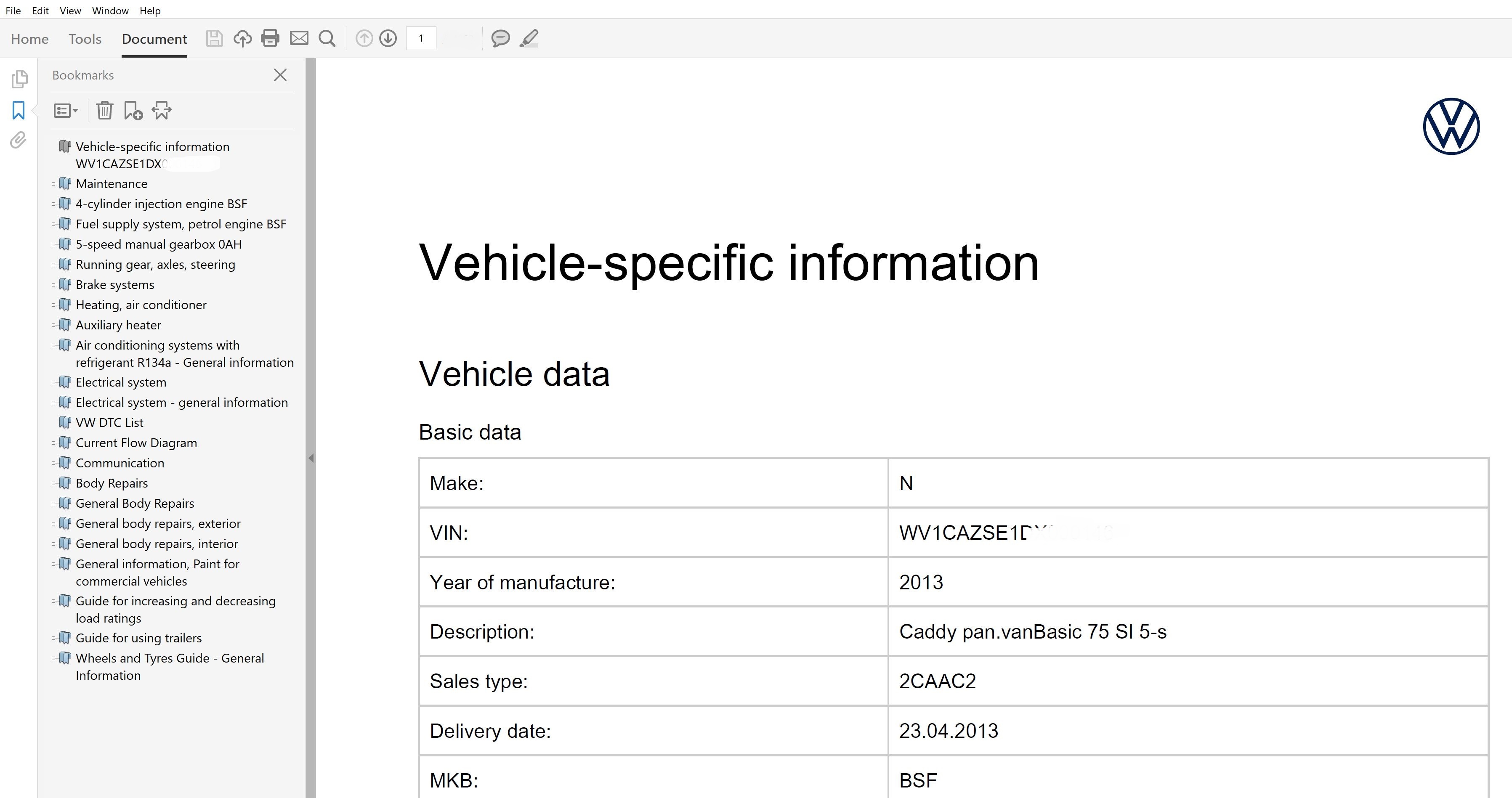This screenshot has height=798, width=1512.
Task: Delete the selected bookmark
Action: (104, 110)
